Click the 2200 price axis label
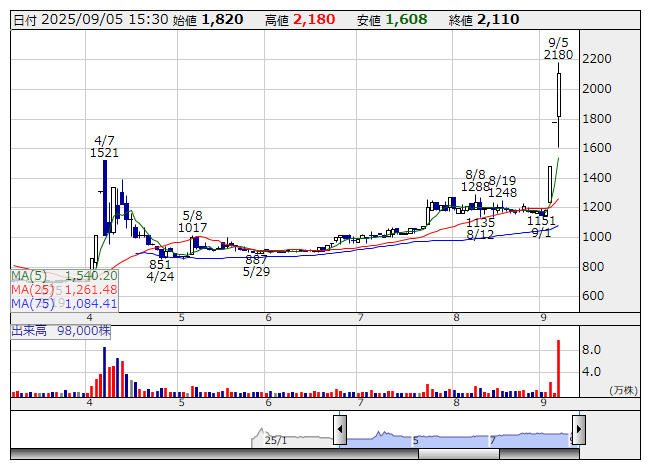 (x=597, y=59)
